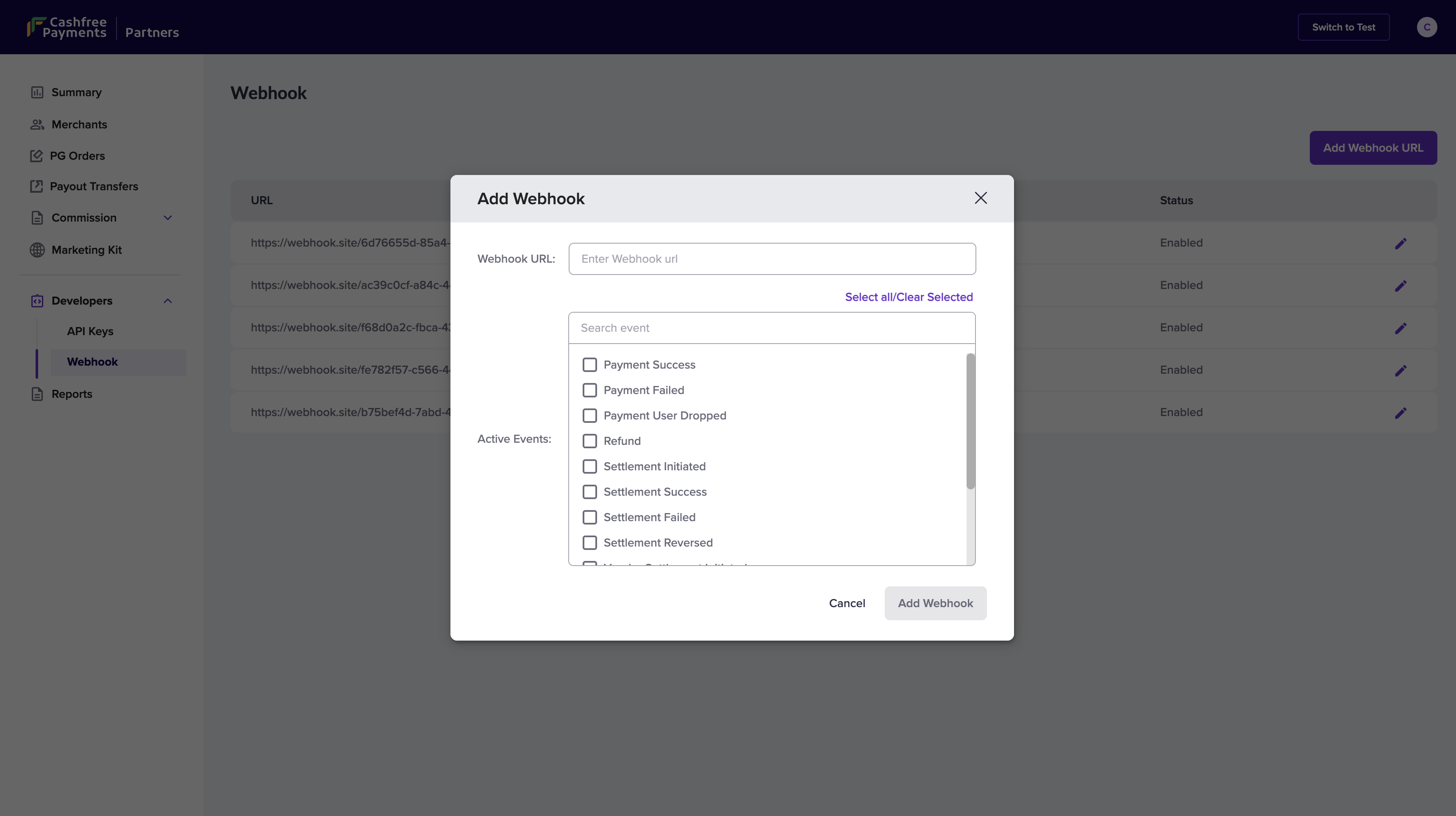Collapse the Developers section chevron
Screen dimensions: 1456x816
(x=168, y=301)
